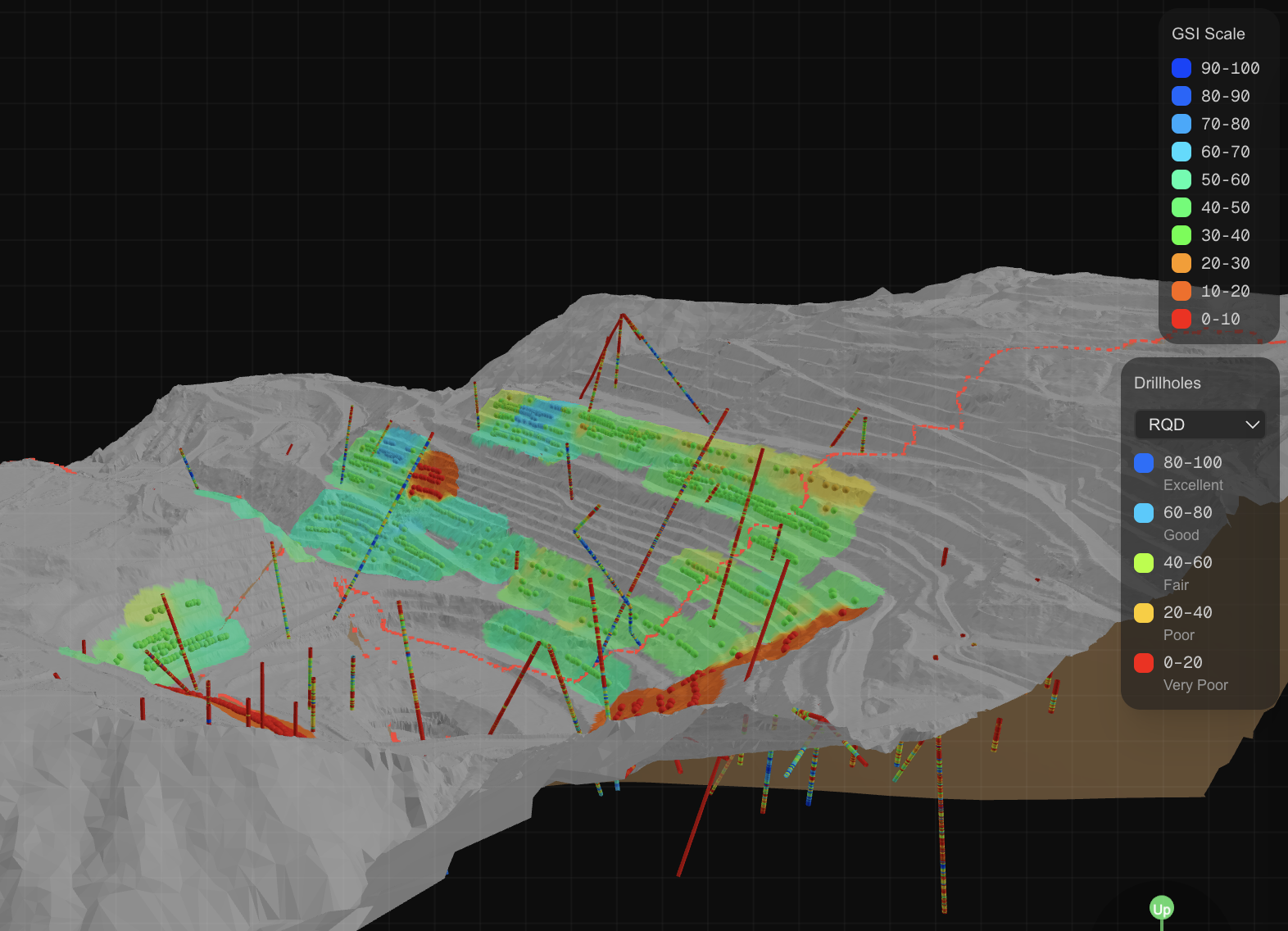The height and width of the screenshot is (931, 1288).
Task: Click the '50-60' GSI label
Action: tap(1225, 179)
